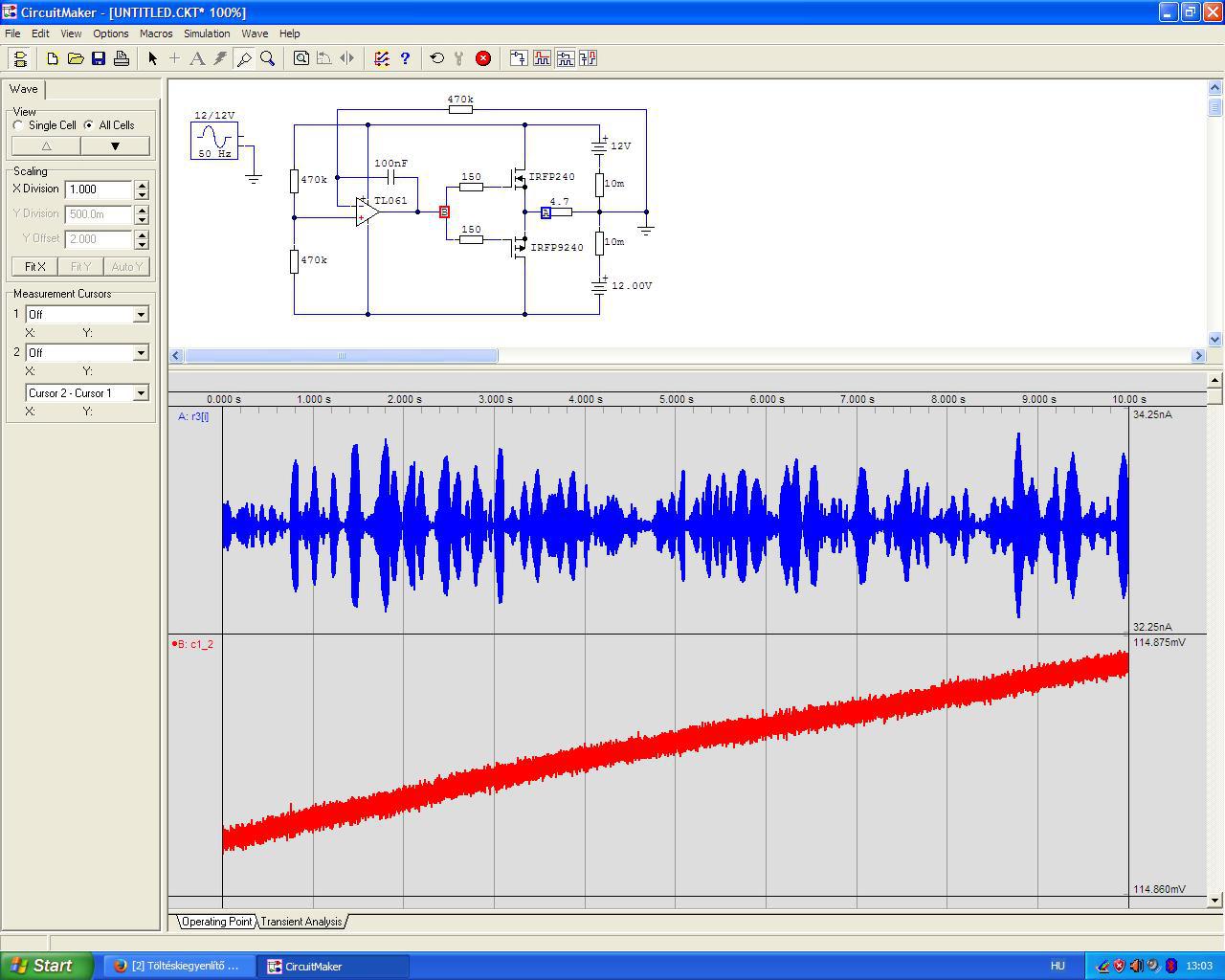Open the Cursor 2 dropdown
This screenshot has width=1225, height=980.
141,353
